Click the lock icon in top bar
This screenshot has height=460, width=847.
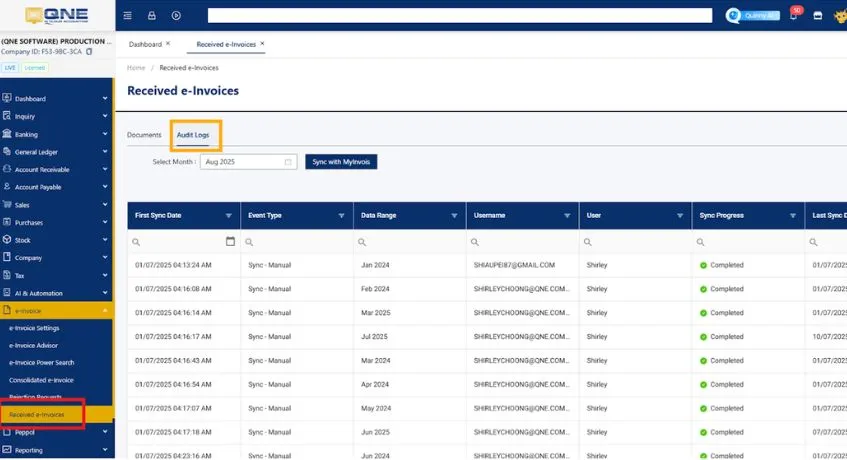click(x=152, y=16)
